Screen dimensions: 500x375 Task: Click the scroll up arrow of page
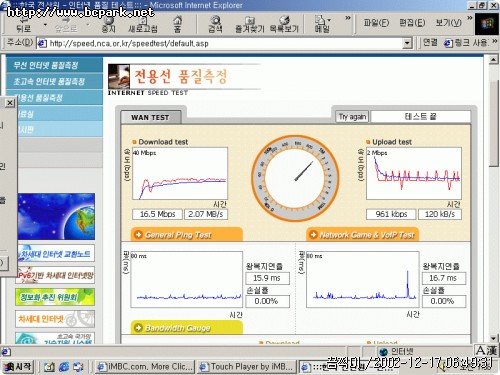493,60
